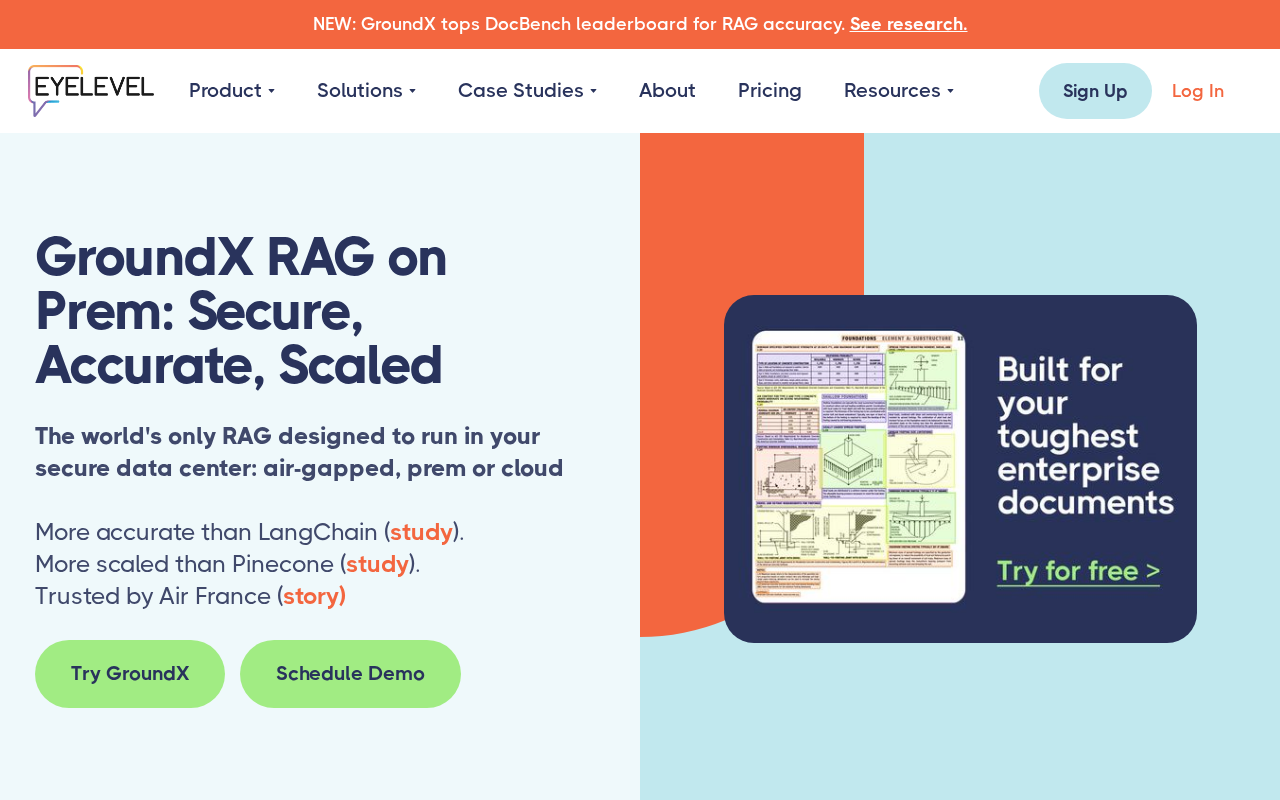Click the NEW: GroundX tops DocBench announcement text

click(x=579, y=24)
